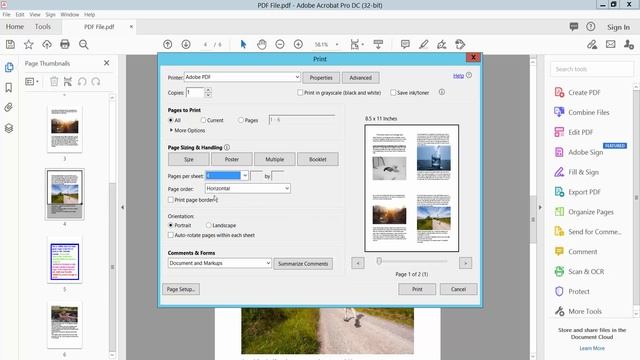
Task: Click the sticky note comment icon in toolbar
Action: [x=405, y=44]
